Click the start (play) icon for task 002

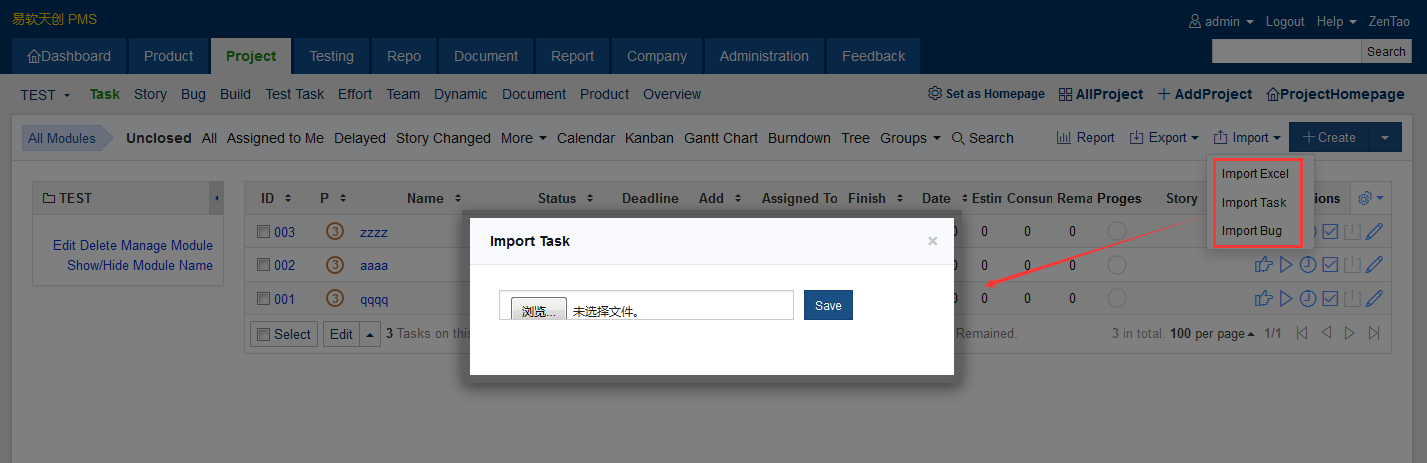click(x=1286, y=265)
